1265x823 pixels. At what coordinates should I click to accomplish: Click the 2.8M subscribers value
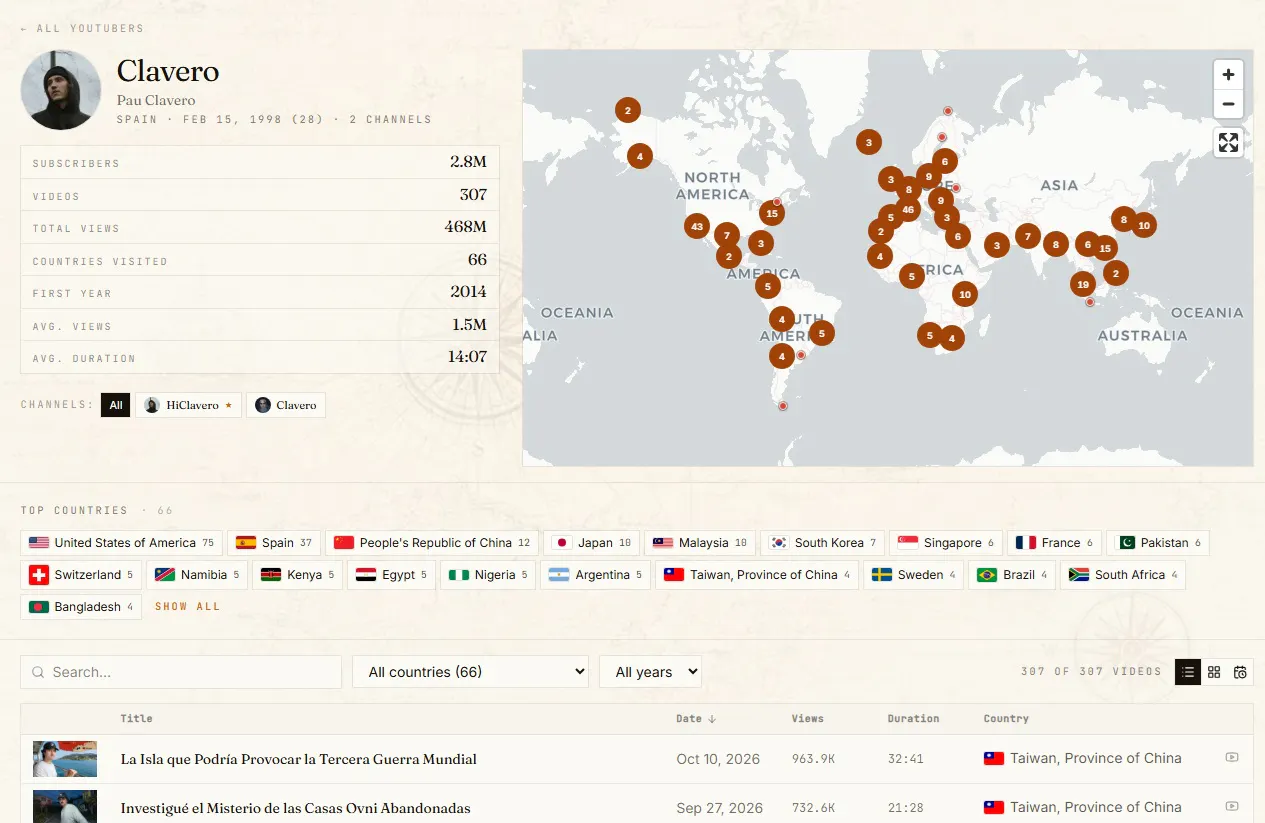[x=468, y=162]
